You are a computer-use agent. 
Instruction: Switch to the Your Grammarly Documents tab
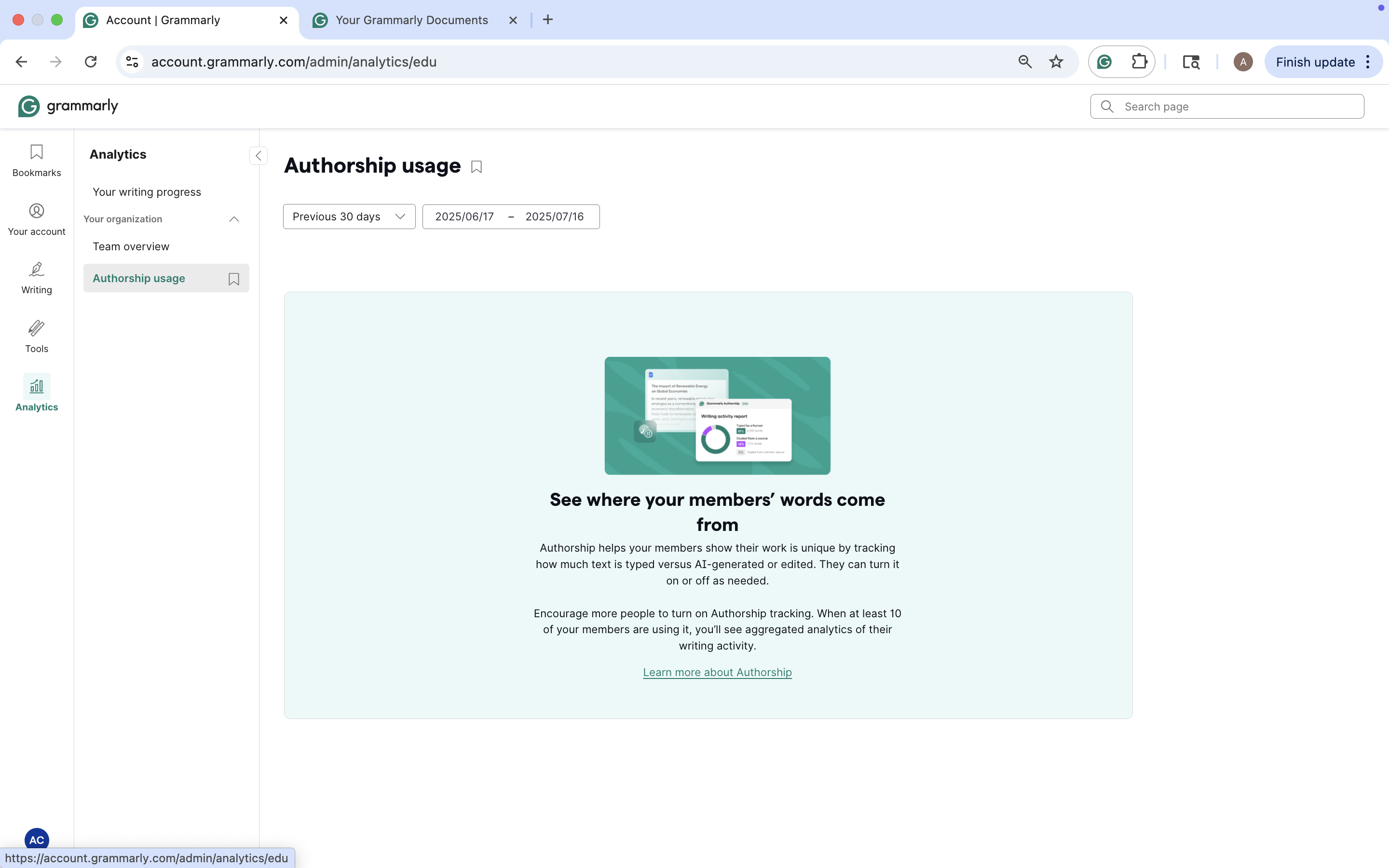(x=411, y=19)
